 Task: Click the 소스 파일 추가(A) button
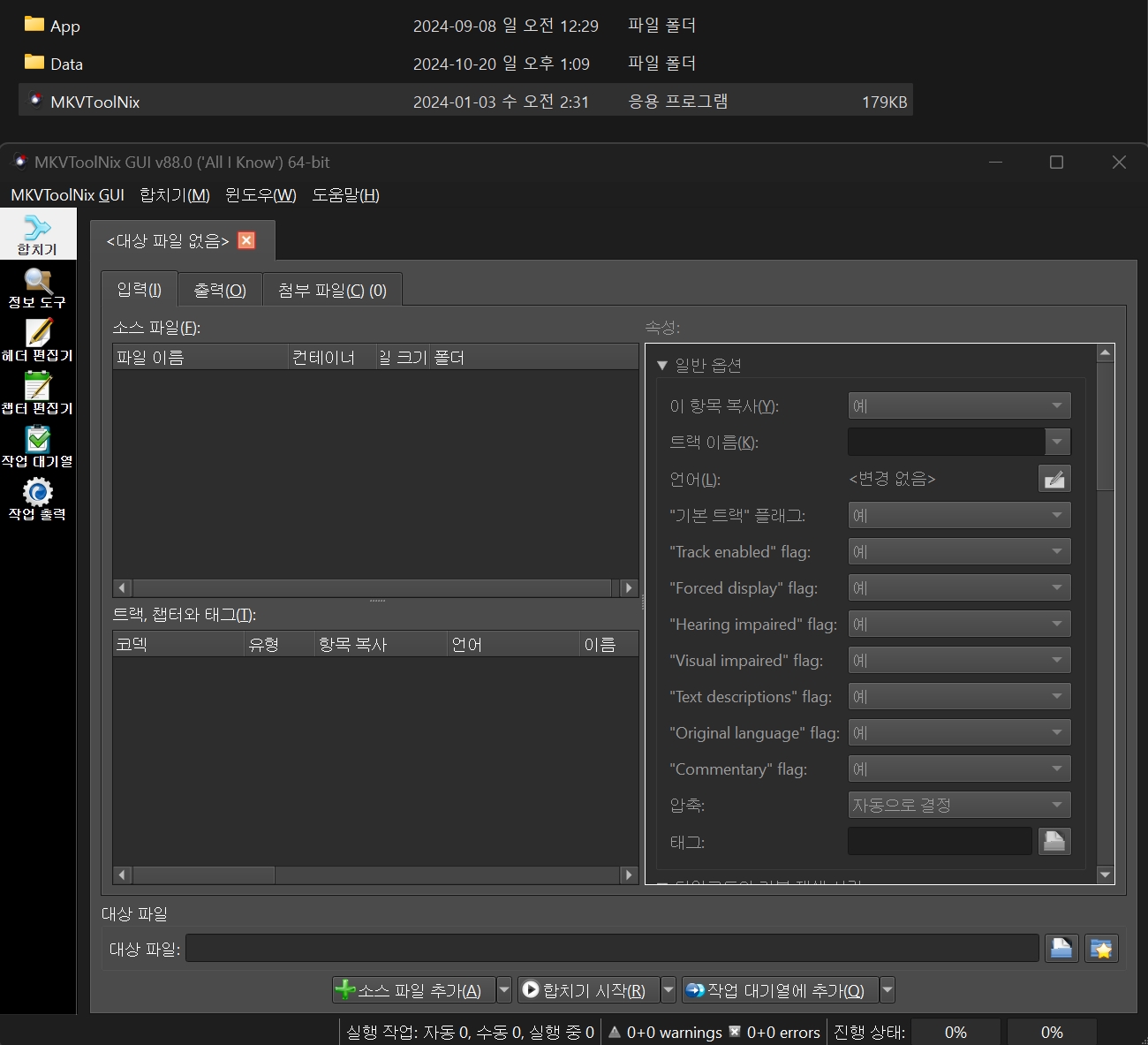[x=414, y=990]
